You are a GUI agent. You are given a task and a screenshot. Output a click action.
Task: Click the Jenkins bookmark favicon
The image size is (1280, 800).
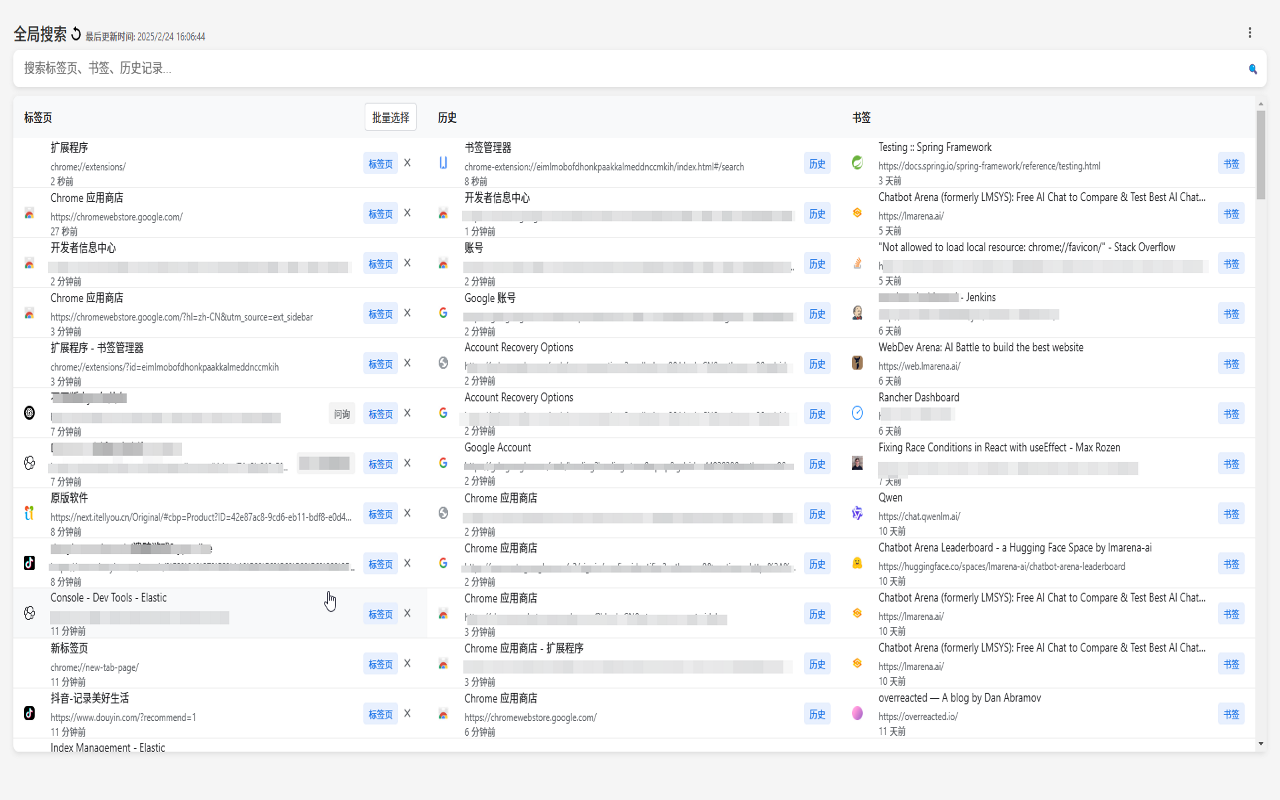[x=857, y=313]
